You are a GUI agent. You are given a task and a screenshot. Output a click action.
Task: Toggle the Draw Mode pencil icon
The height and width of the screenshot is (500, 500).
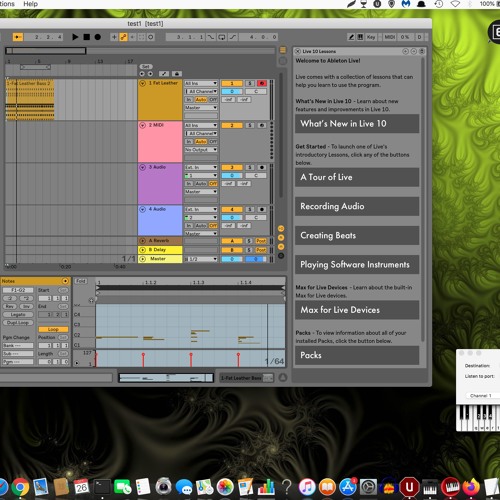click(351, 37)
